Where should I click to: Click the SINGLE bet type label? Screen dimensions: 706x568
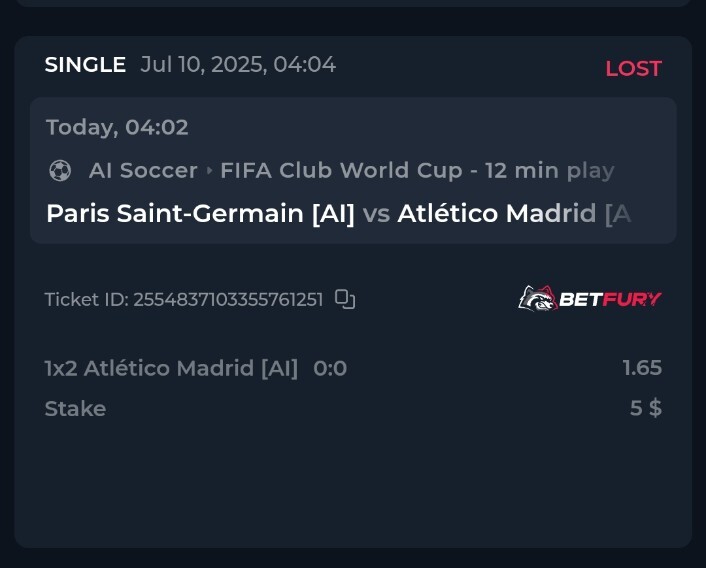click(x=85, y=65)
